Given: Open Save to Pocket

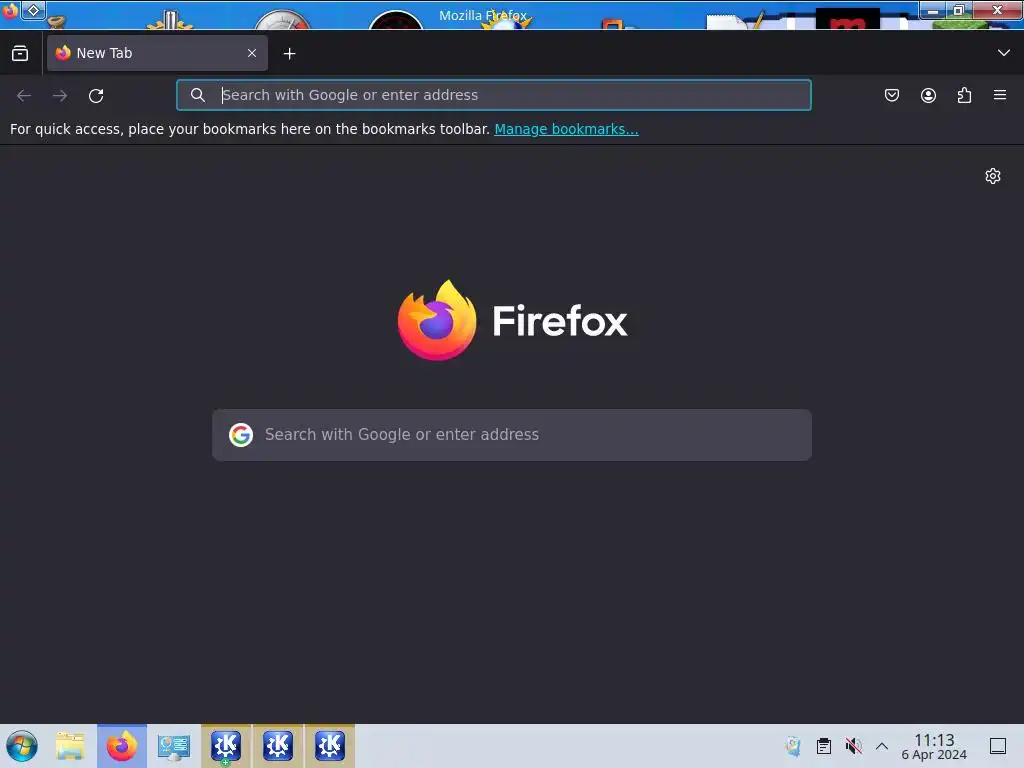Looking at the screenshot, I should (892, 95).
